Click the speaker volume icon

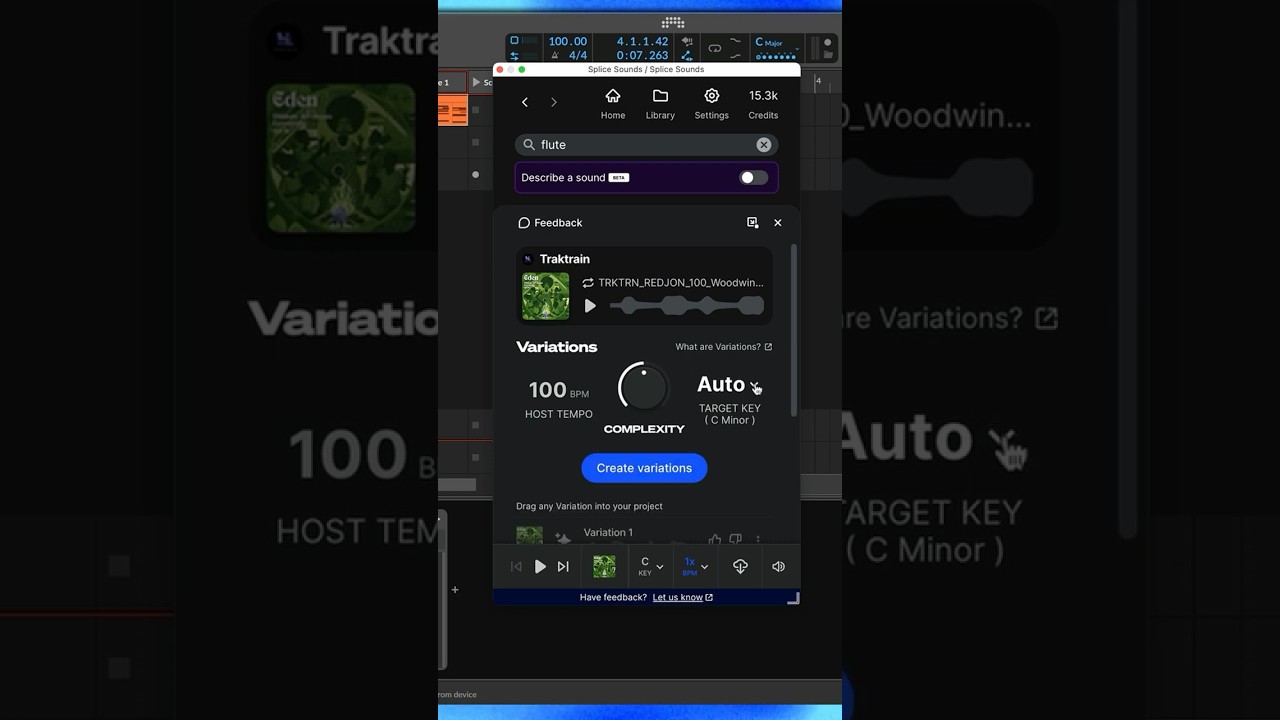[x=778, y=567]
